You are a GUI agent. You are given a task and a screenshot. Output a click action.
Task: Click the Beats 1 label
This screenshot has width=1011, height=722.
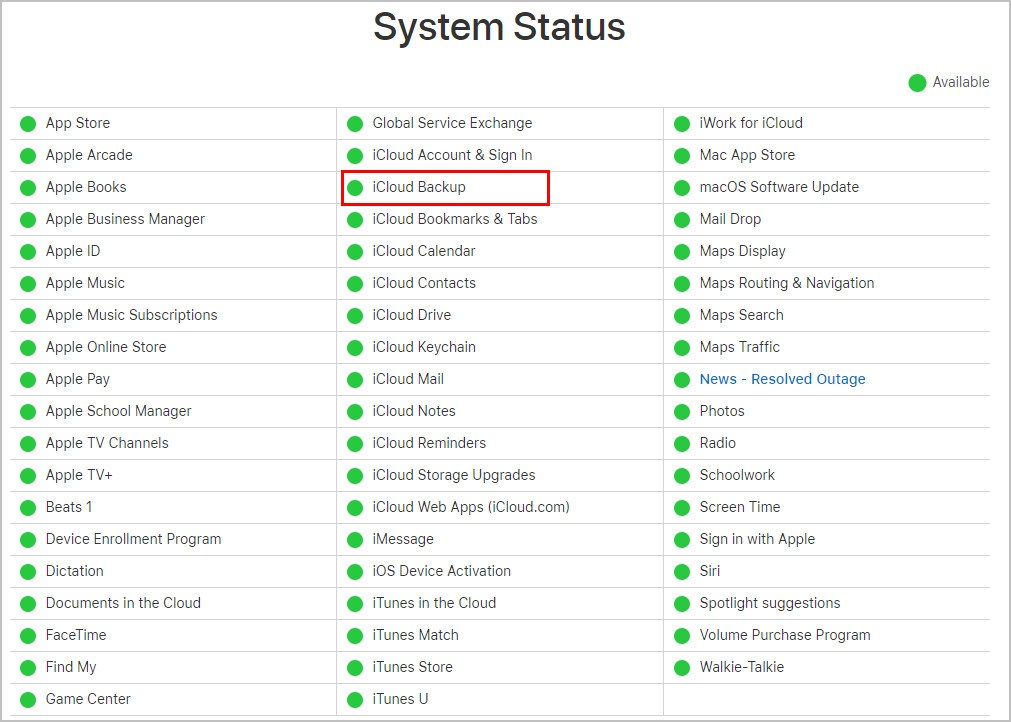(x=69, y=507)
